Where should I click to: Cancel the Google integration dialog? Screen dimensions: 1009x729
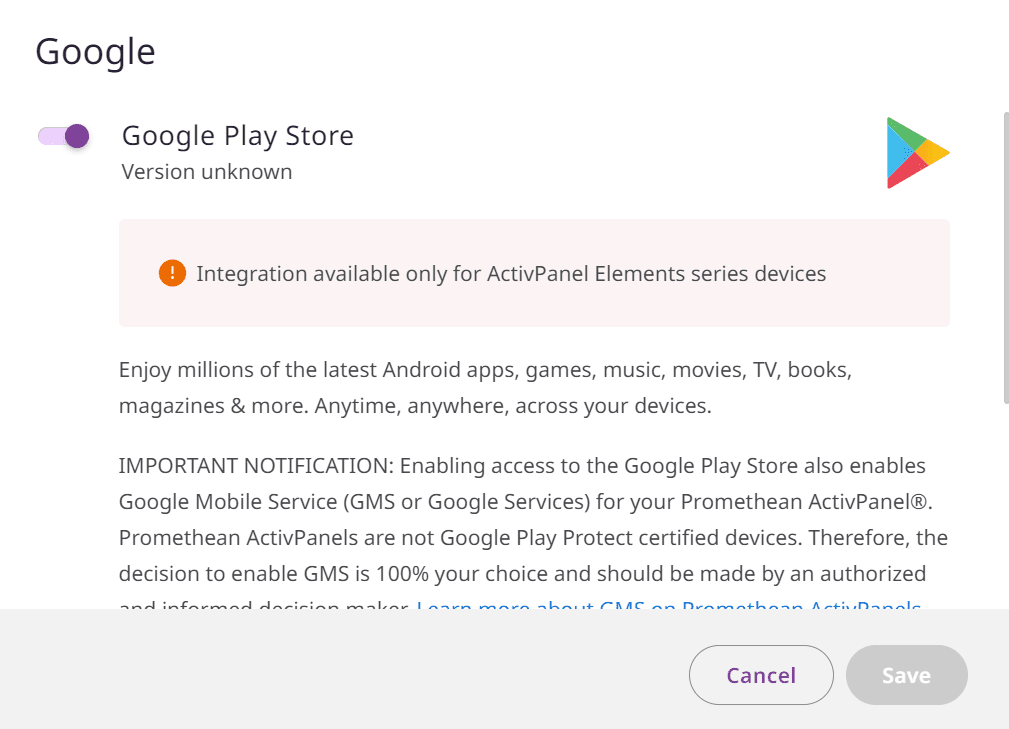click(761, 675)
